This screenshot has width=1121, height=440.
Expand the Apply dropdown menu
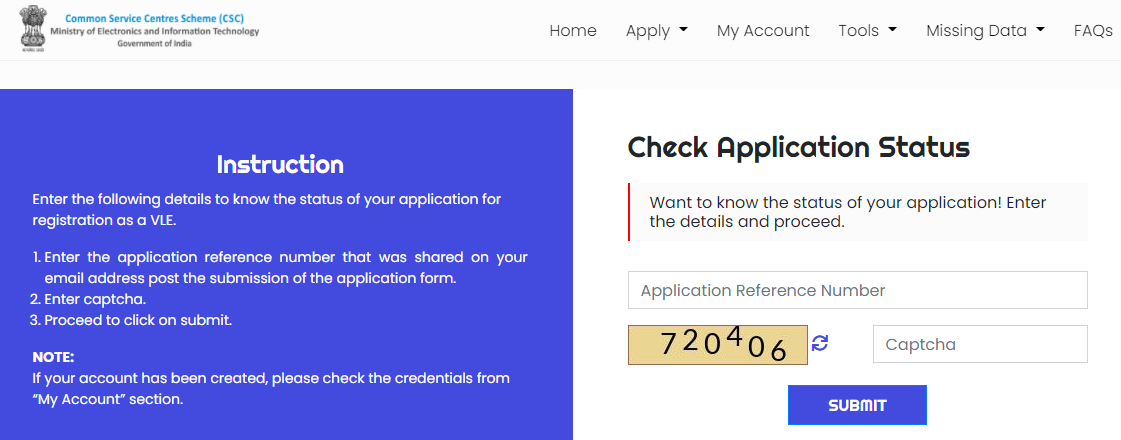656,30
